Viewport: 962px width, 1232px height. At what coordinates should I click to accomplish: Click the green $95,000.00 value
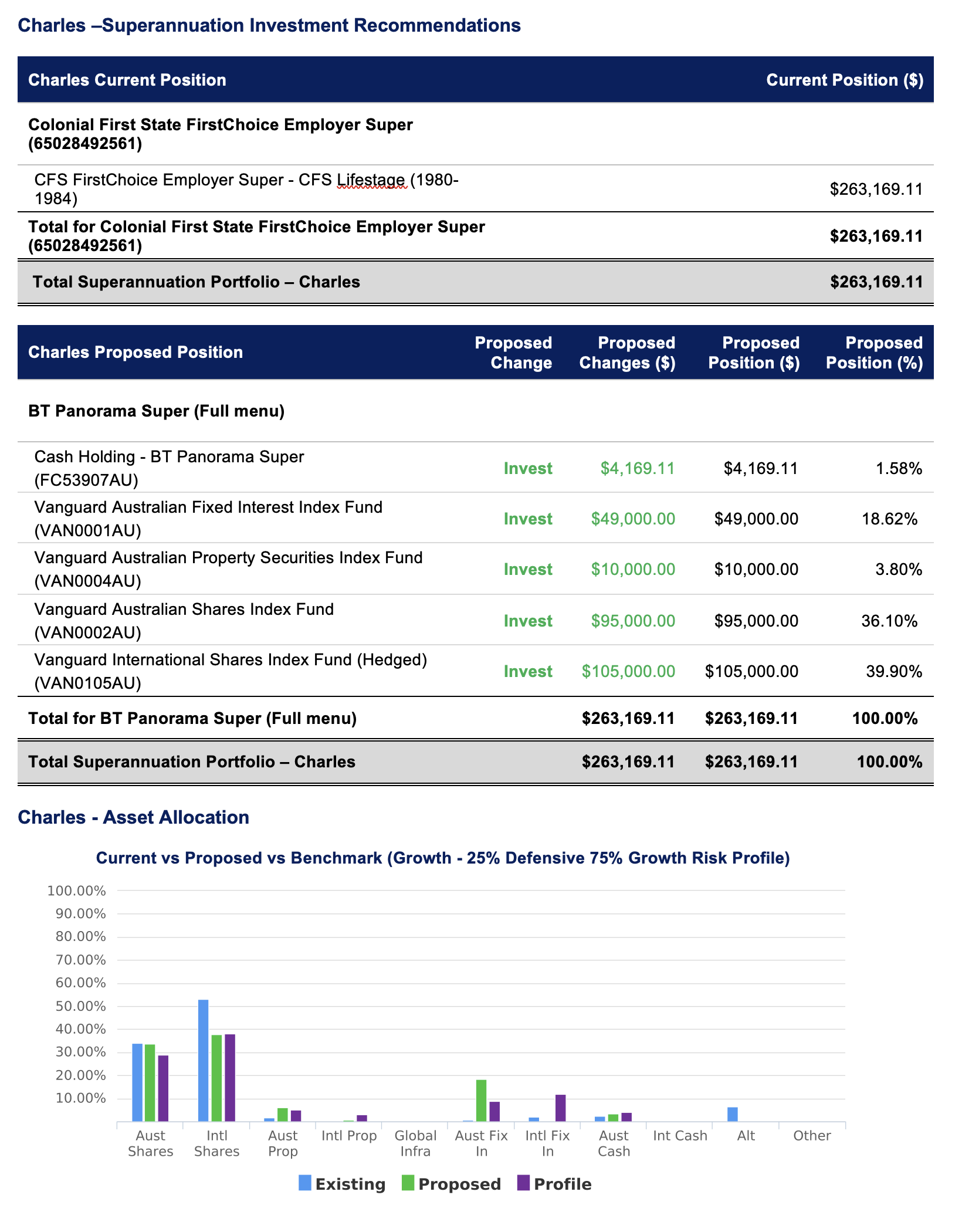coord(633,621)
